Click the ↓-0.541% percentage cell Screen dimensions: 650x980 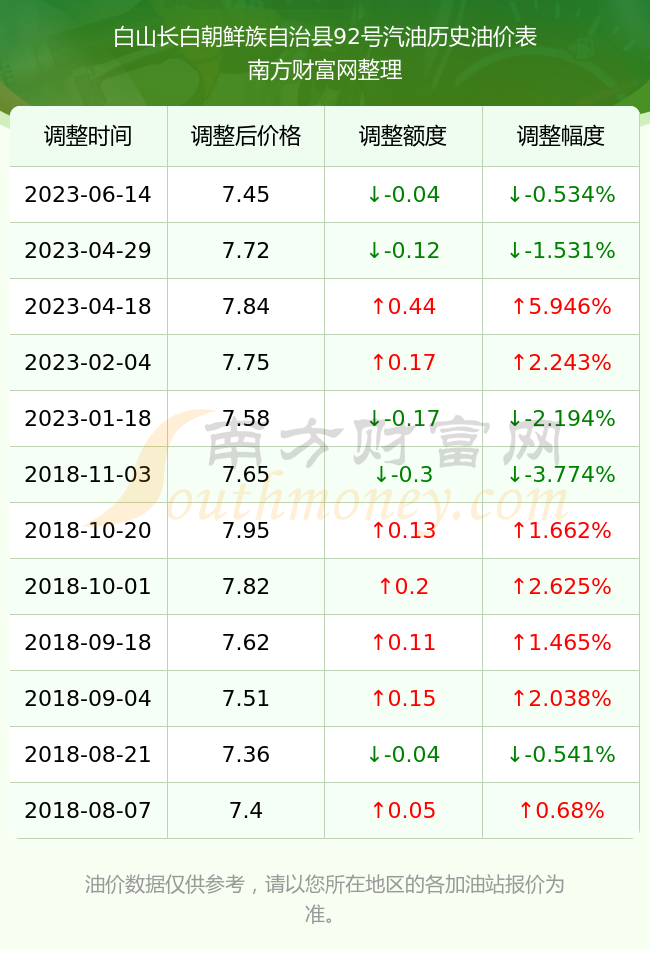tap(561, 754)
